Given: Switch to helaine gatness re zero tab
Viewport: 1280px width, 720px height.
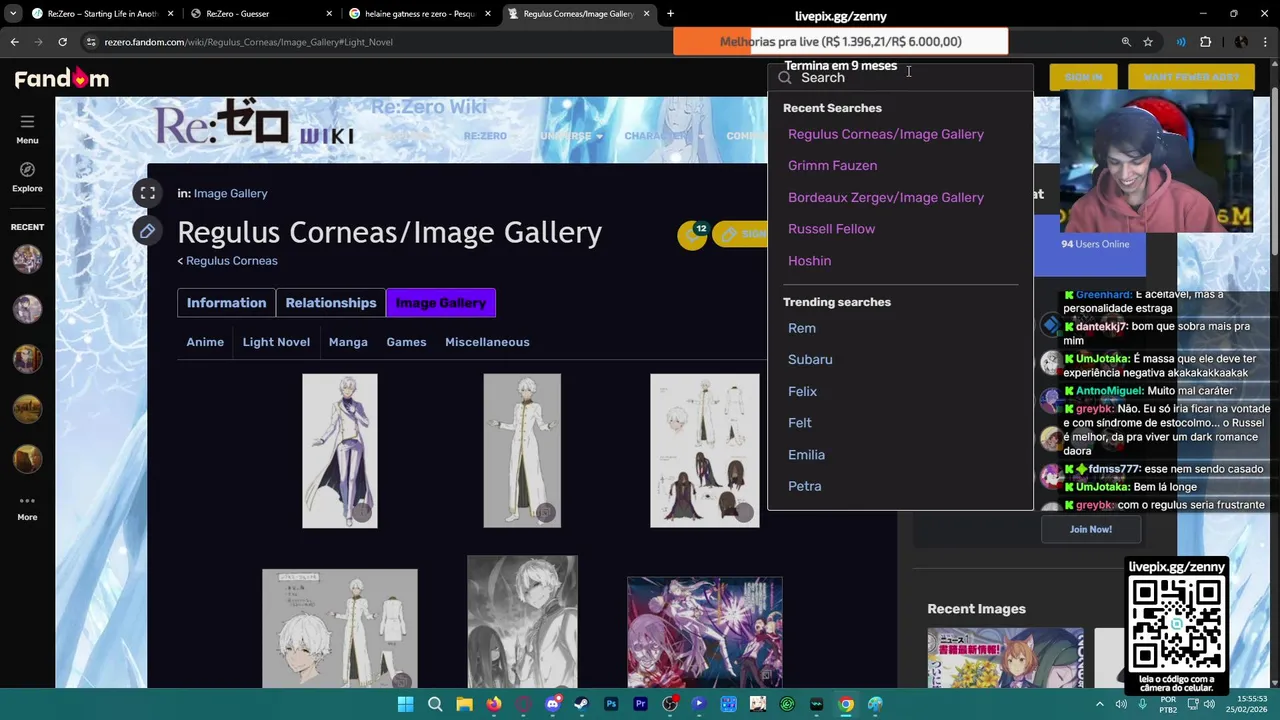Looking at the screenshot, I should pyautogui.click(x=420, y=14).
